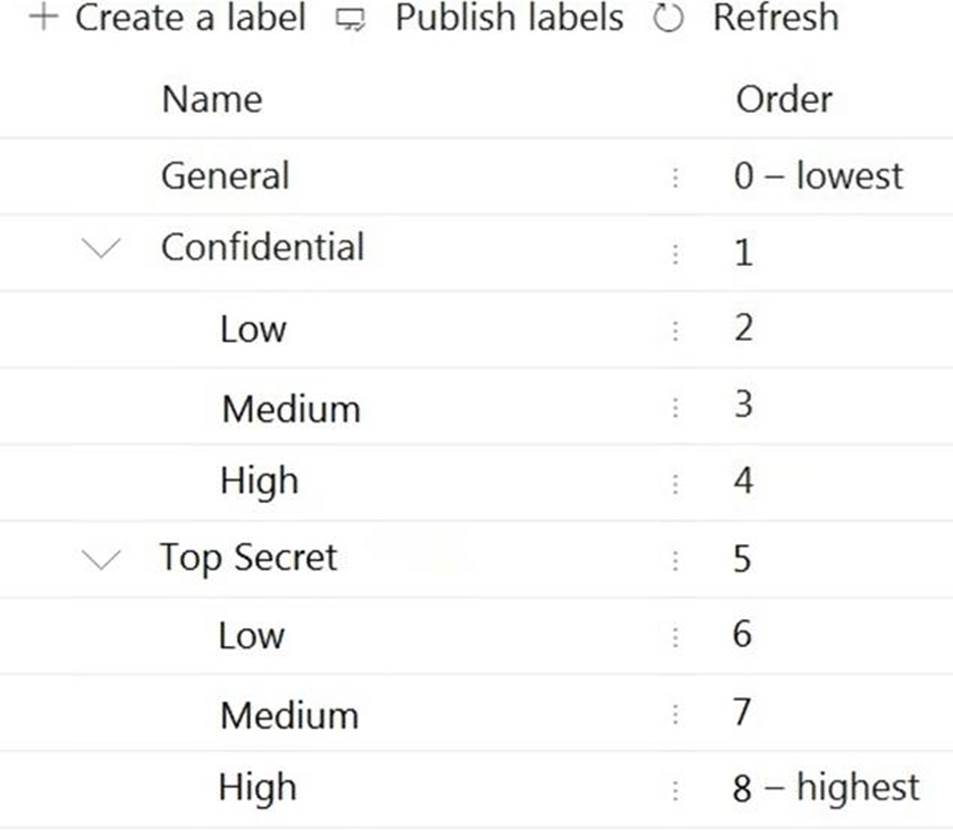Open more options for order 7 Medium label

[x=675, y=714]
